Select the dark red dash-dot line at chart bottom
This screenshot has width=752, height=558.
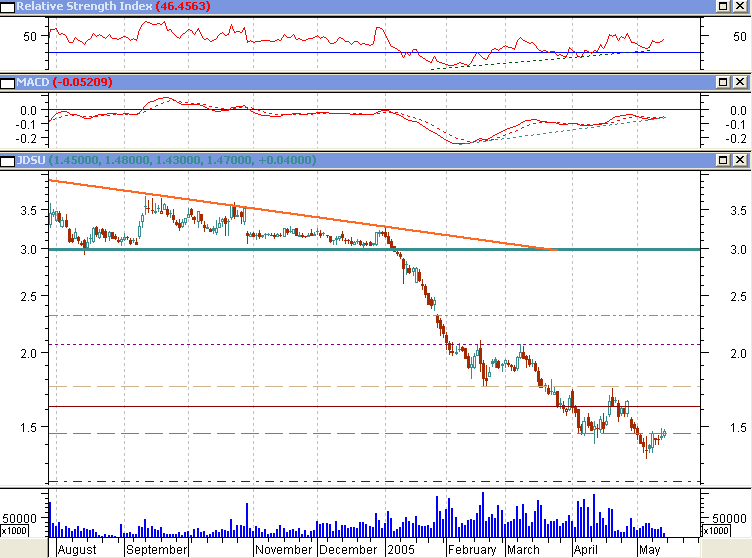point(374,481)
